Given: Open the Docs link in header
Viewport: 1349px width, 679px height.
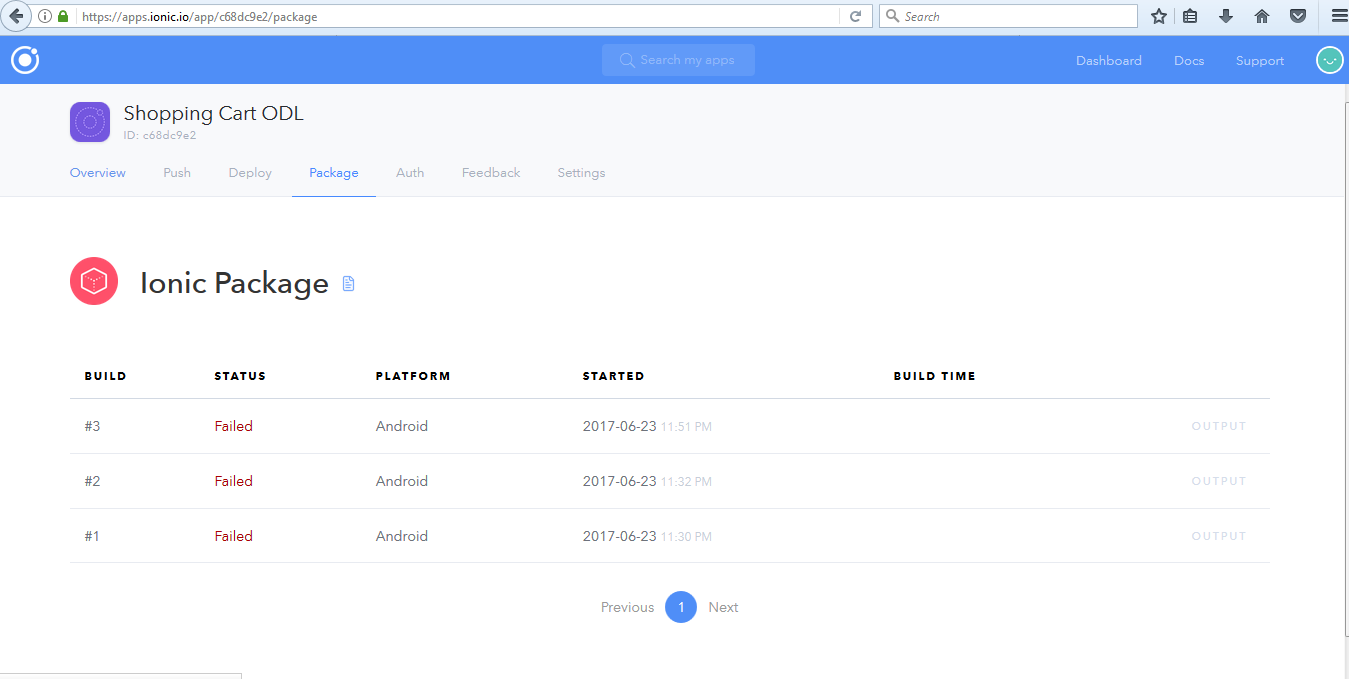Looking at the screenshot, I should click(x=1189, y=61).
